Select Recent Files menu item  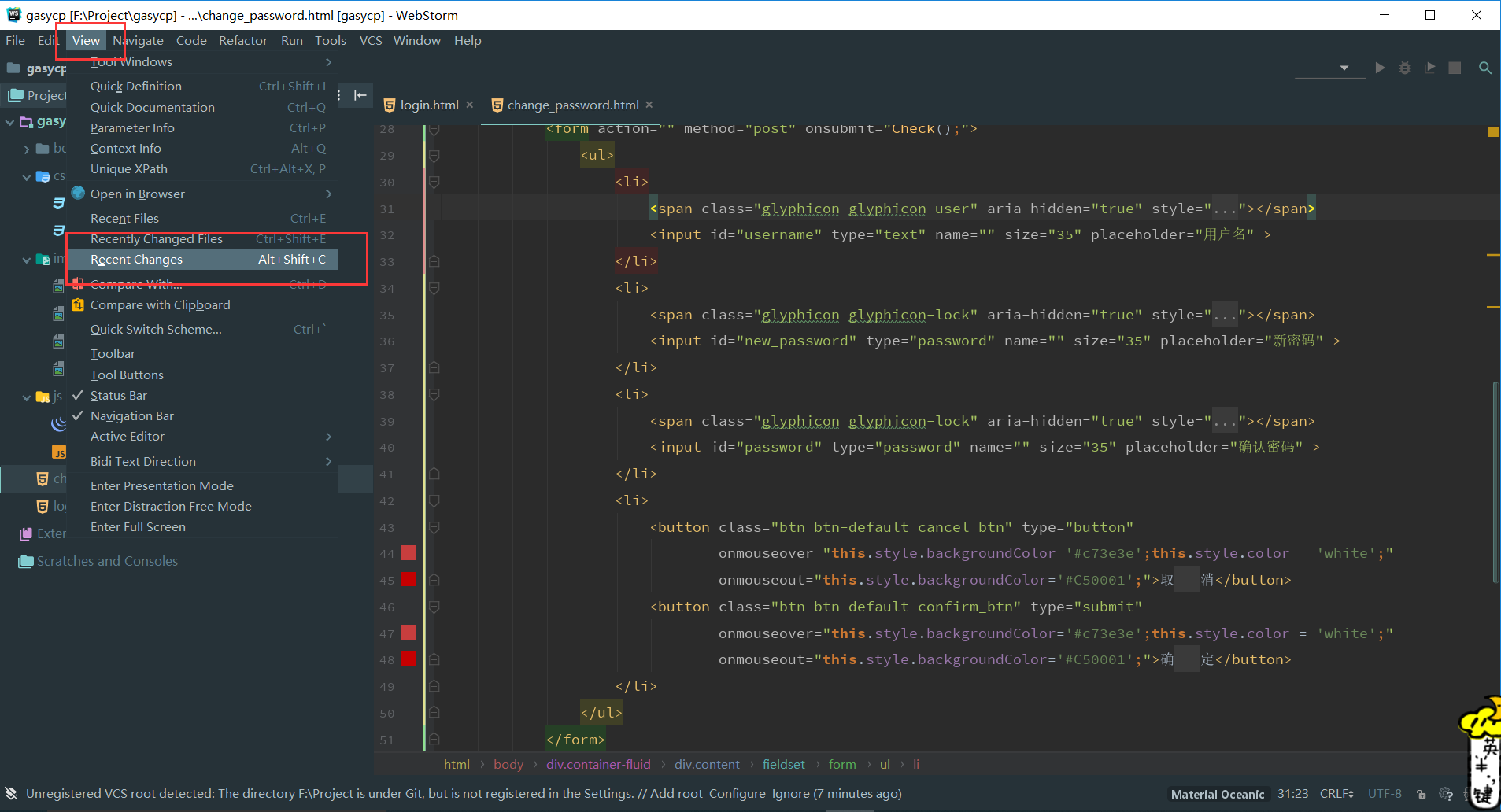203,218
